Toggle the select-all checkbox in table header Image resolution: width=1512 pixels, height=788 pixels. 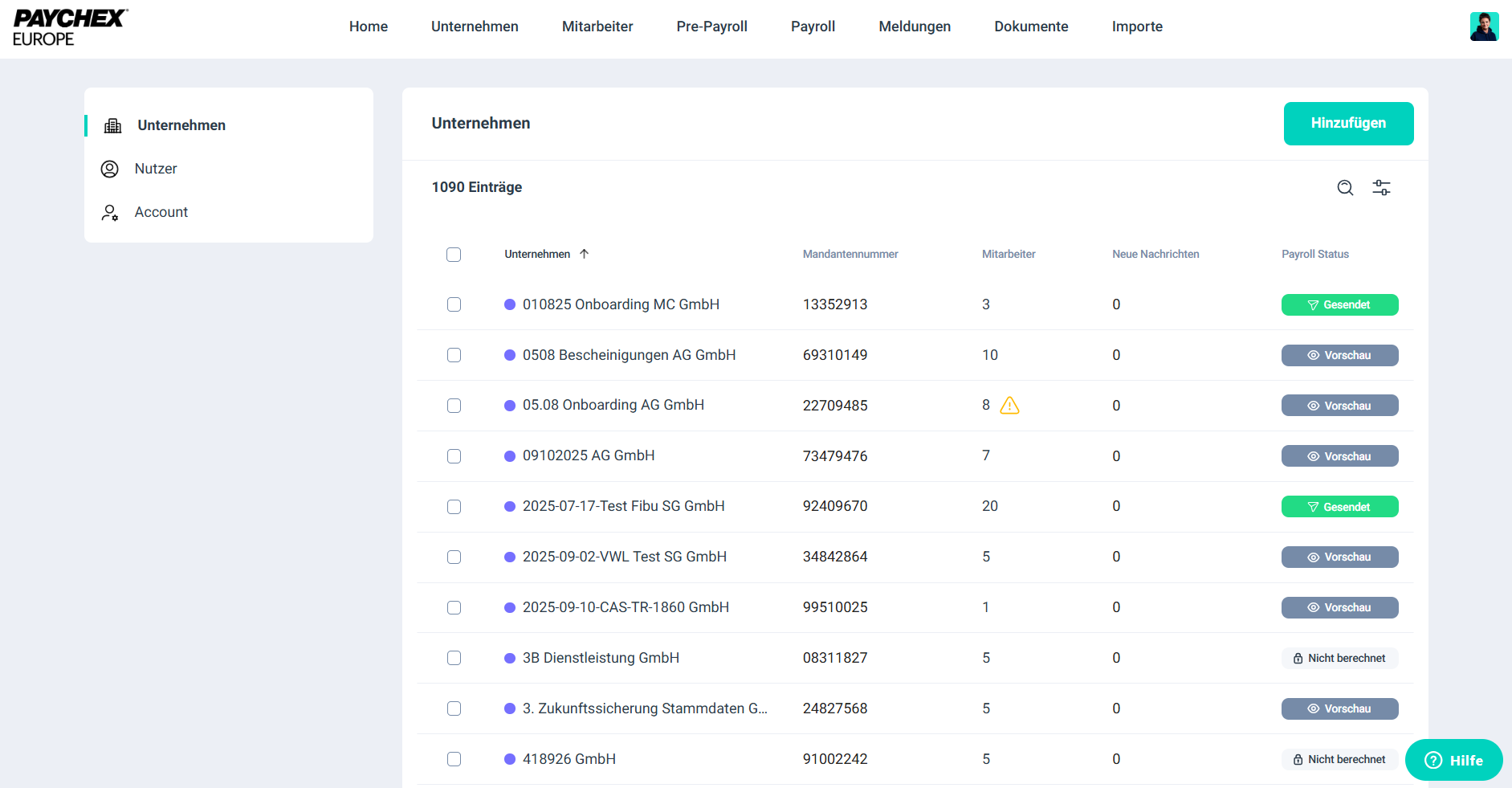pos(454,255)
